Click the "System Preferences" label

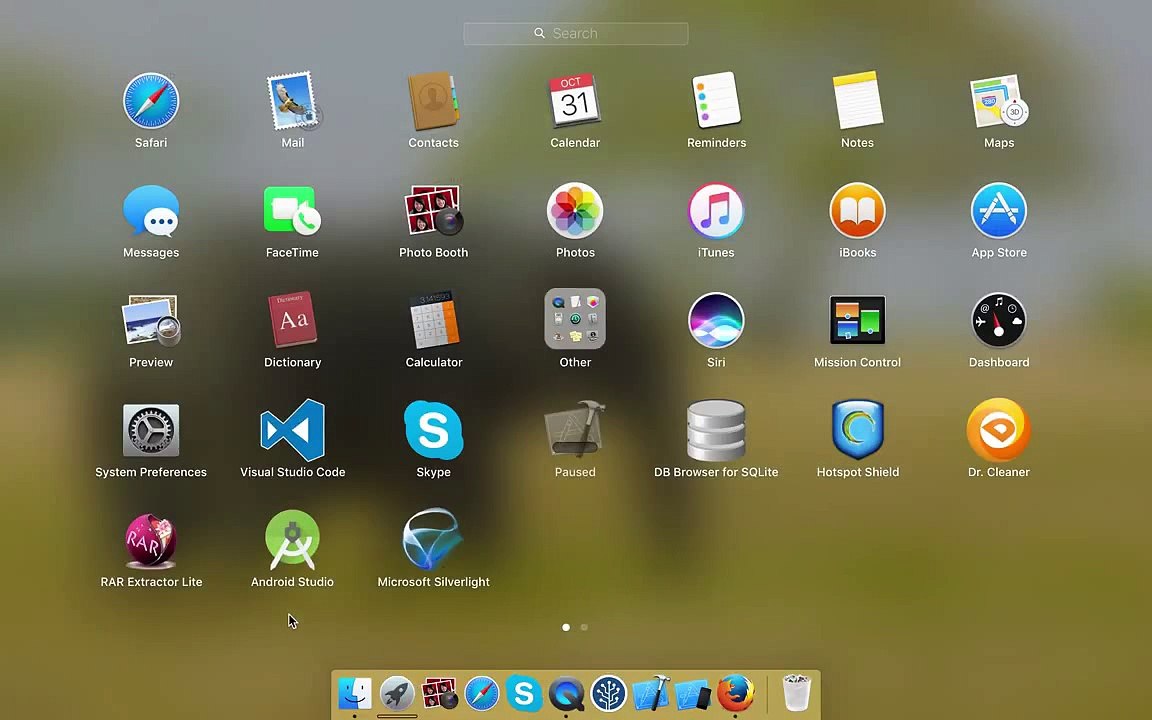[151, 472]
